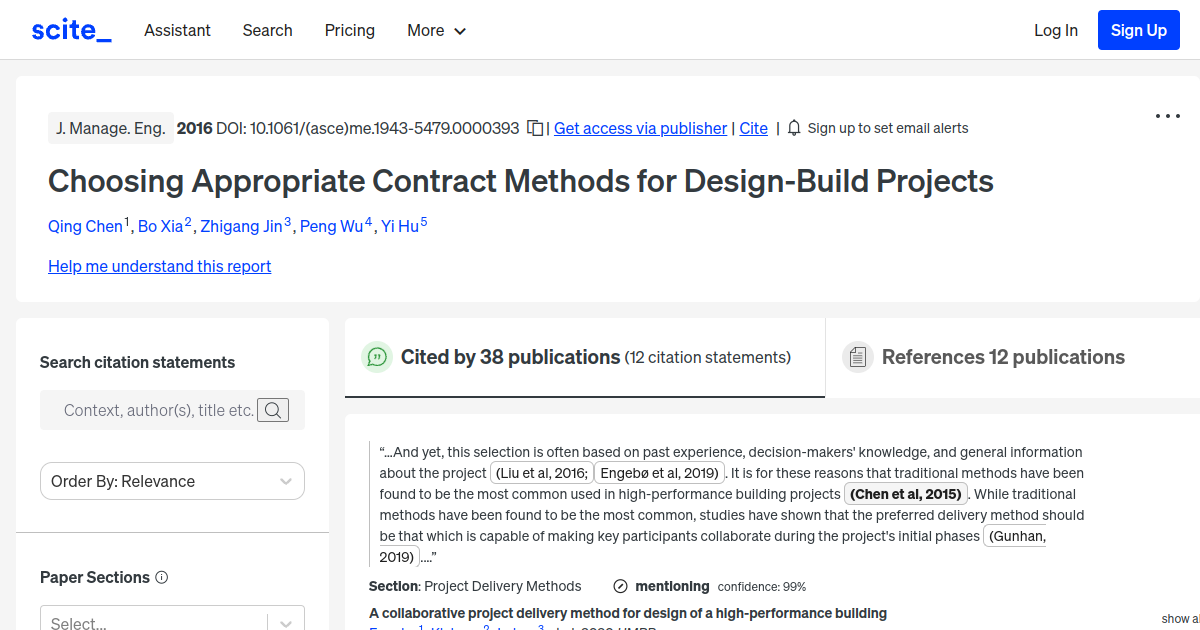Open the More navigation menu

tap(436, 30)
